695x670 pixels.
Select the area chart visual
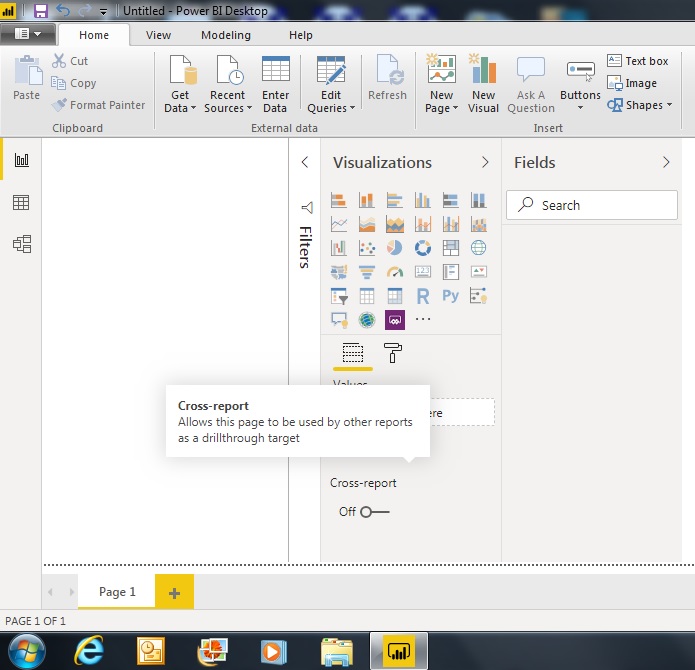(367, 224)
